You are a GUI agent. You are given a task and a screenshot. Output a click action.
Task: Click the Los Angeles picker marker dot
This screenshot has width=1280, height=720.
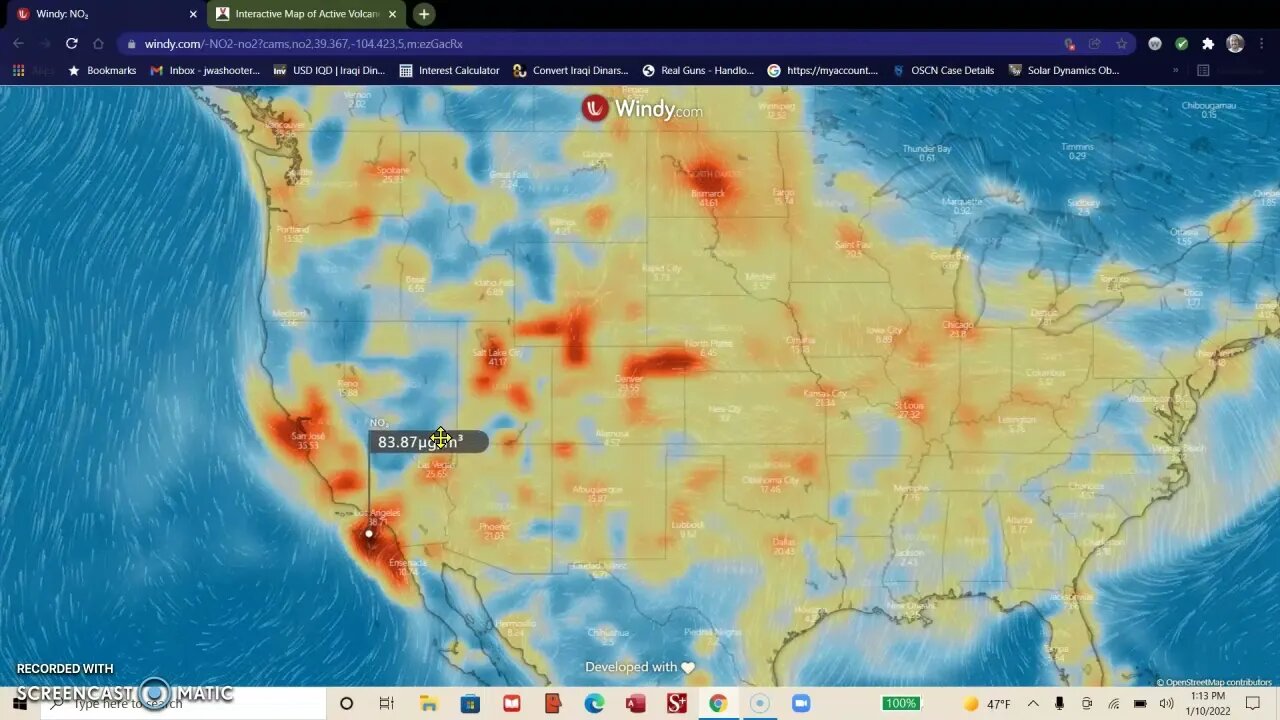(369, 533)
